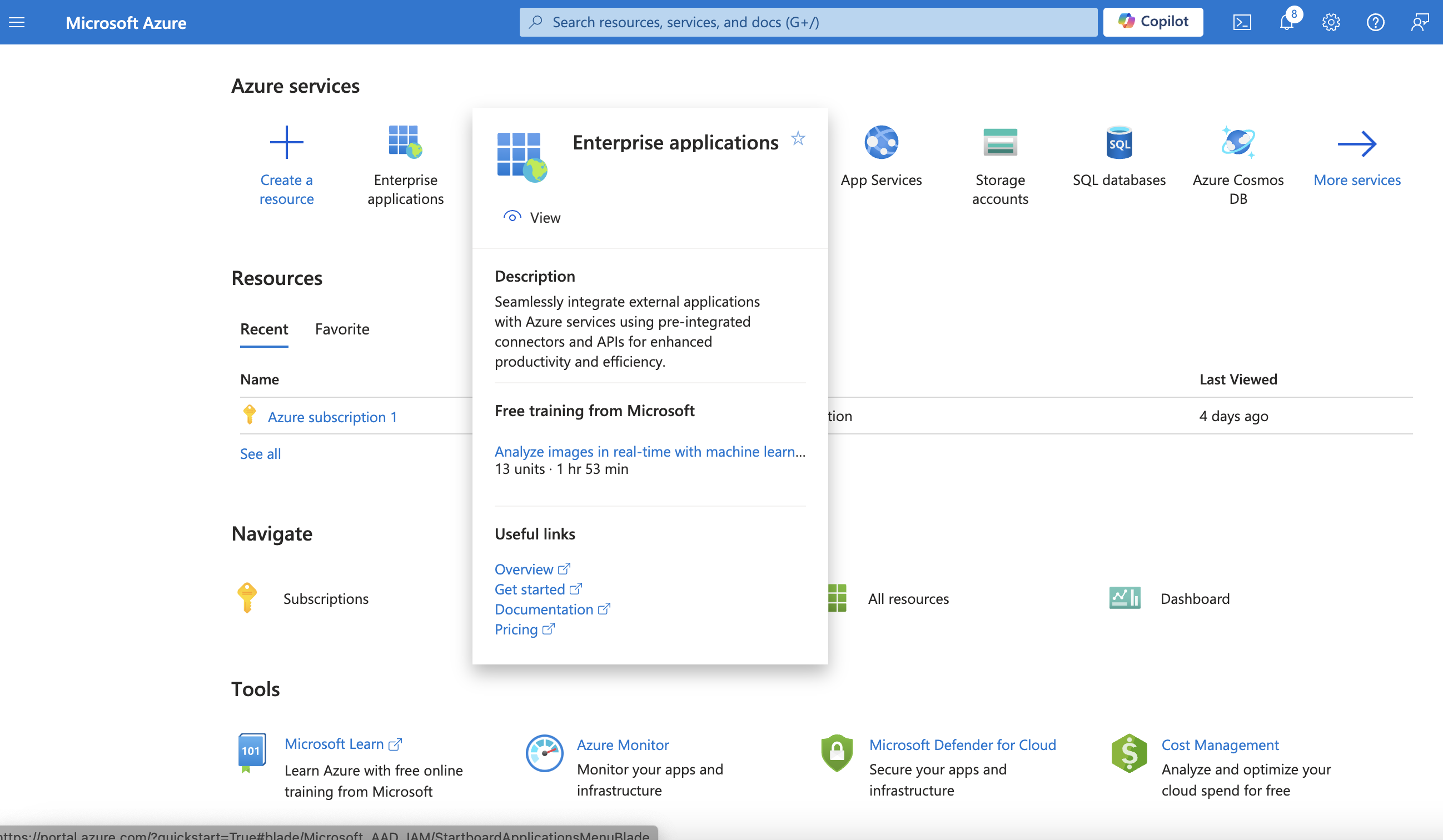Click the Azure Monitor gauge icon
Image resolution: width=1443 pixels, height=840 pixels.
544,753
